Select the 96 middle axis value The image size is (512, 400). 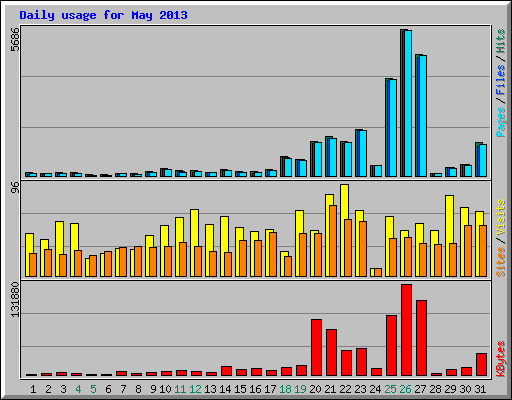point(15,188)
